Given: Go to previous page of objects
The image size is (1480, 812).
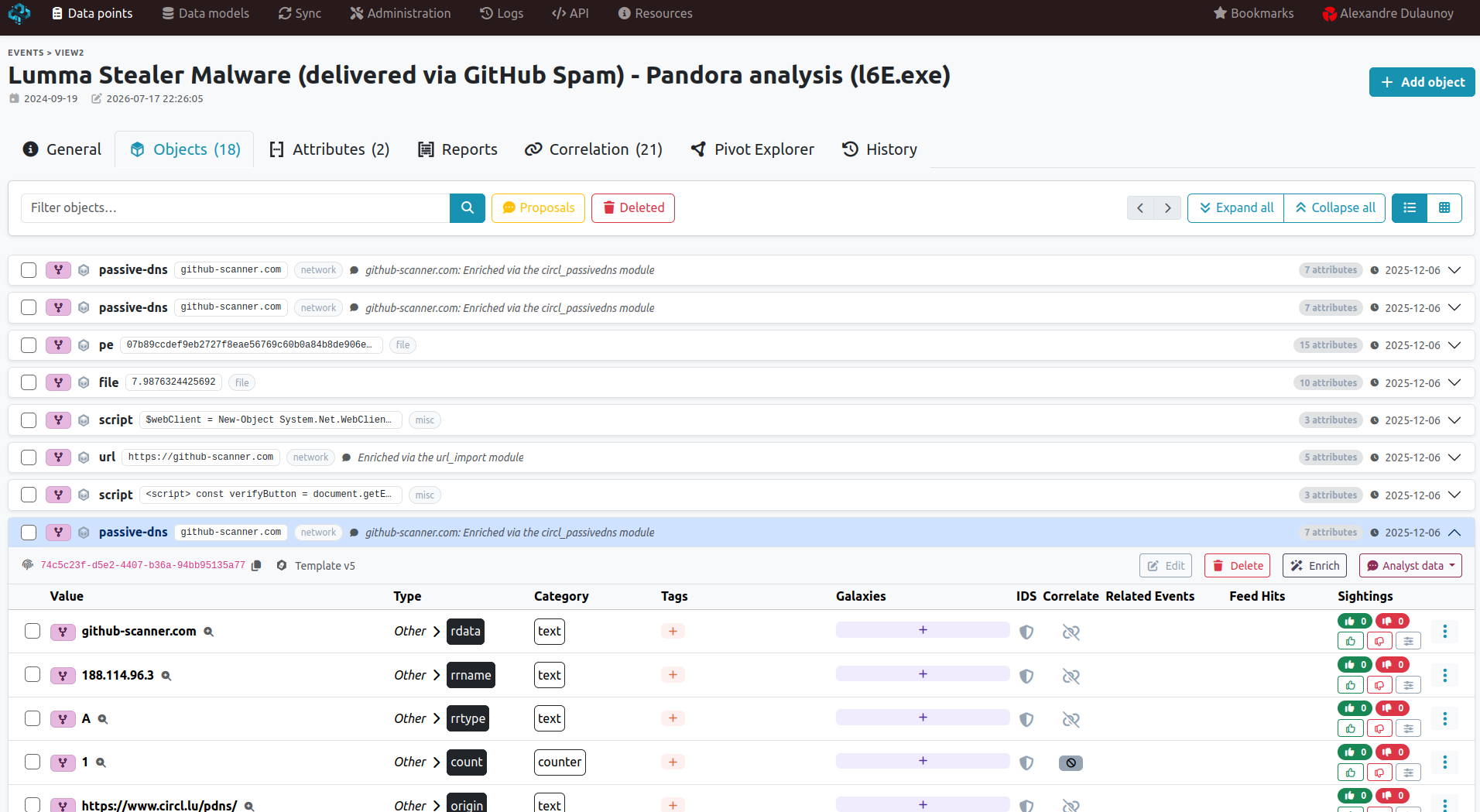Looking at the screenshot, I should 1140,207.
